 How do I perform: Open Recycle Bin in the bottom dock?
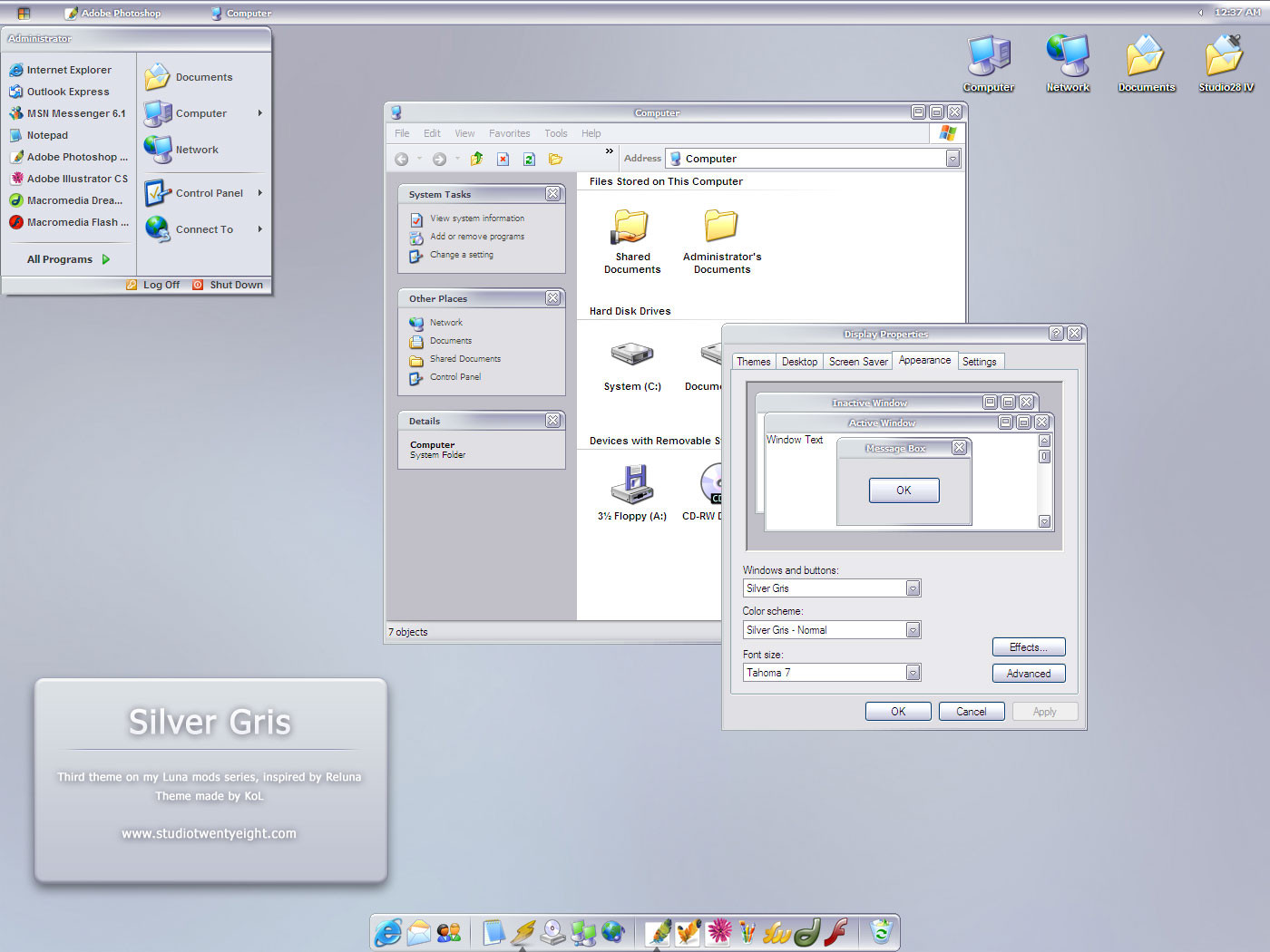tap(881, 932)
